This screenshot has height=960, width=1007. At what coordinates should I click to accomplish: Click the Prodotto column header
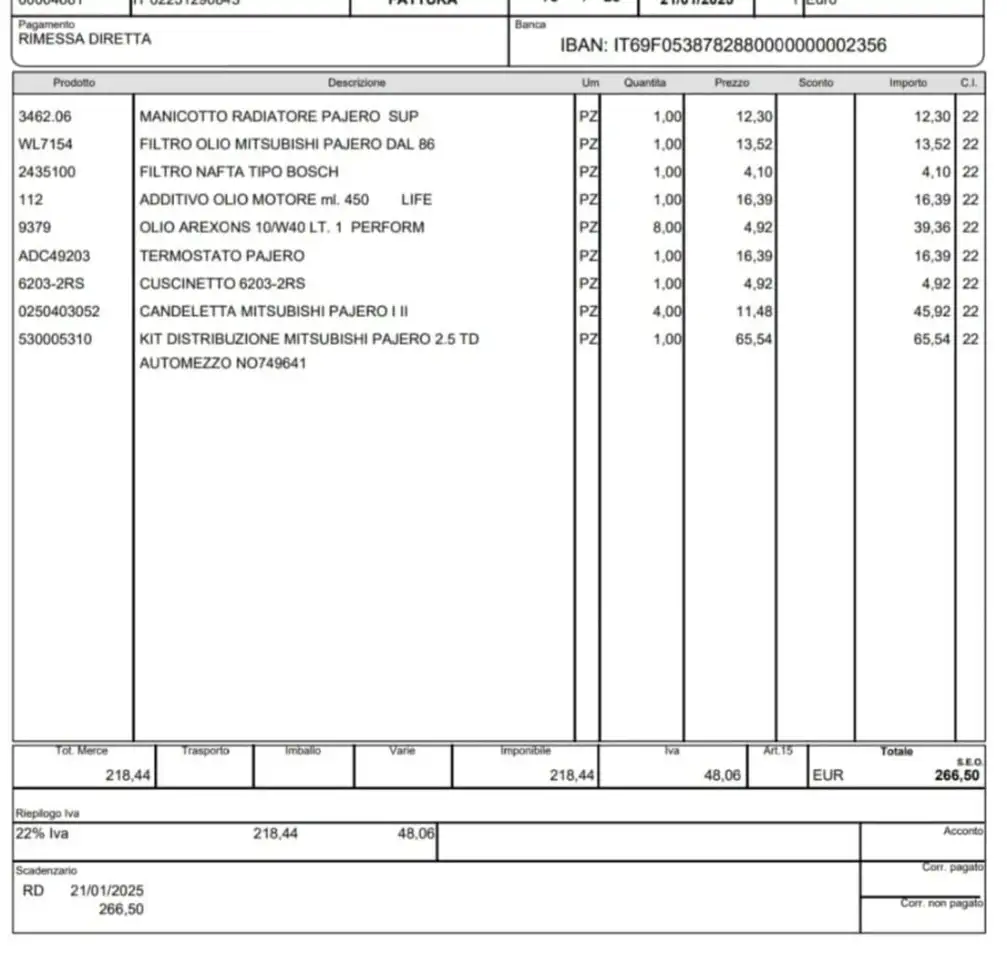tap(74, 83)
